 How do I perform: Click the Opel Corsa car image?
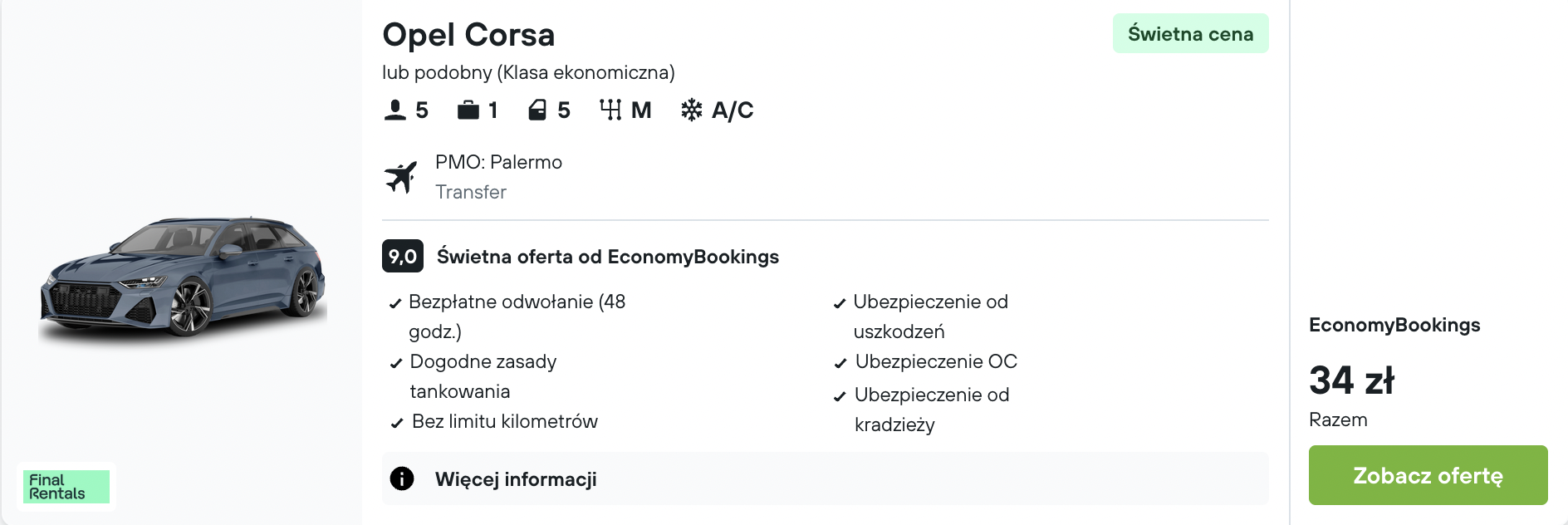coord(183,278)
